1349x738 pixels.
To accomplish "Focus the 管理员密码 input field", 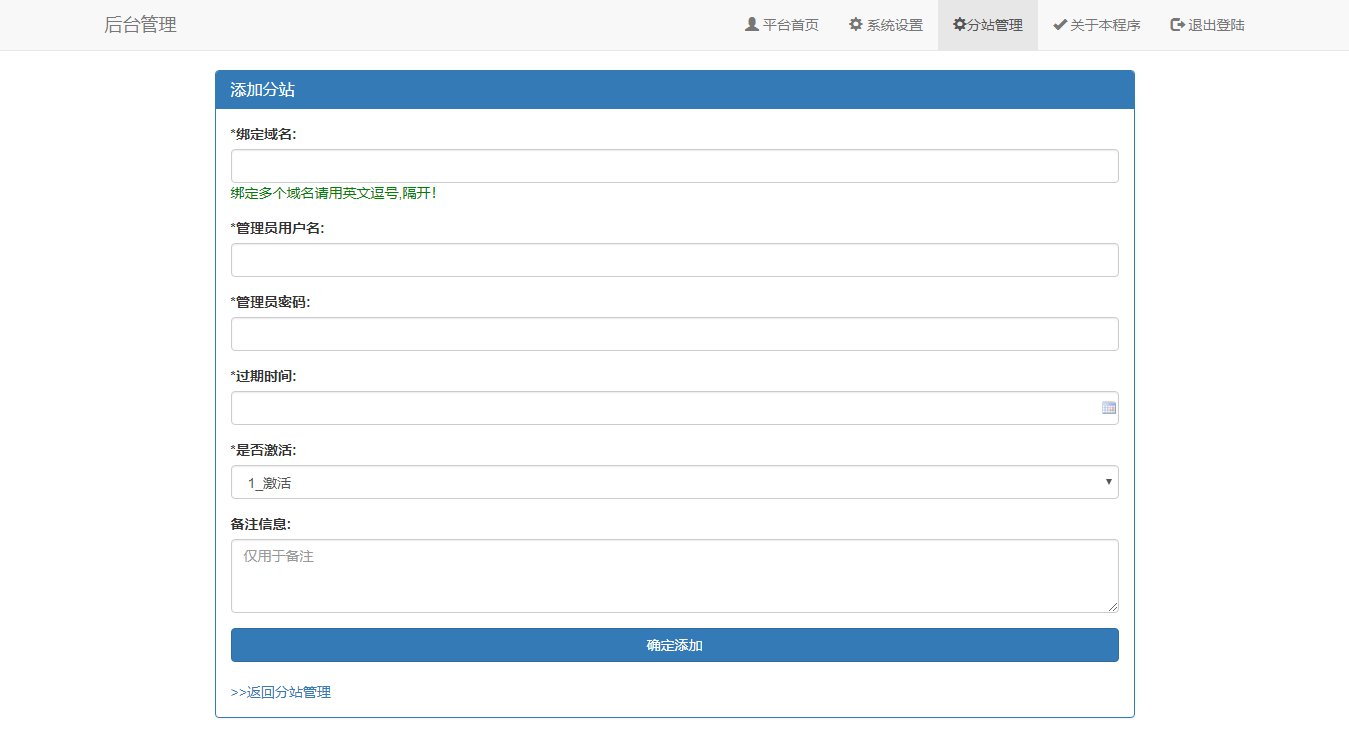I will point(674,334).
